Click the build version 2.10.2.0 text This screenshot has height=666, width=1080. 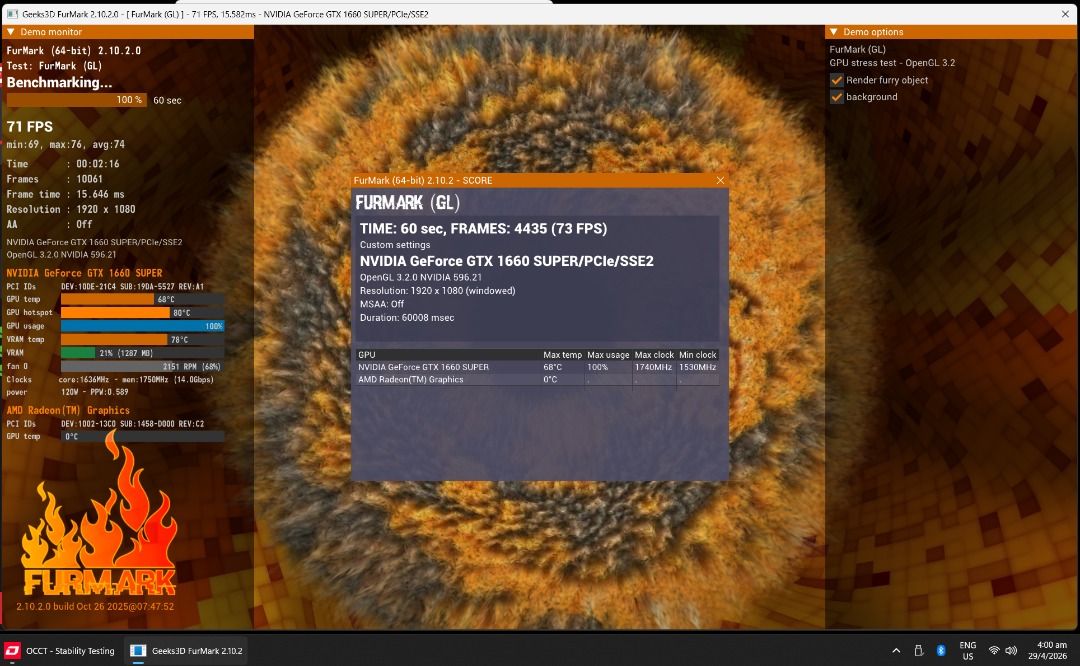pos(95,607)
